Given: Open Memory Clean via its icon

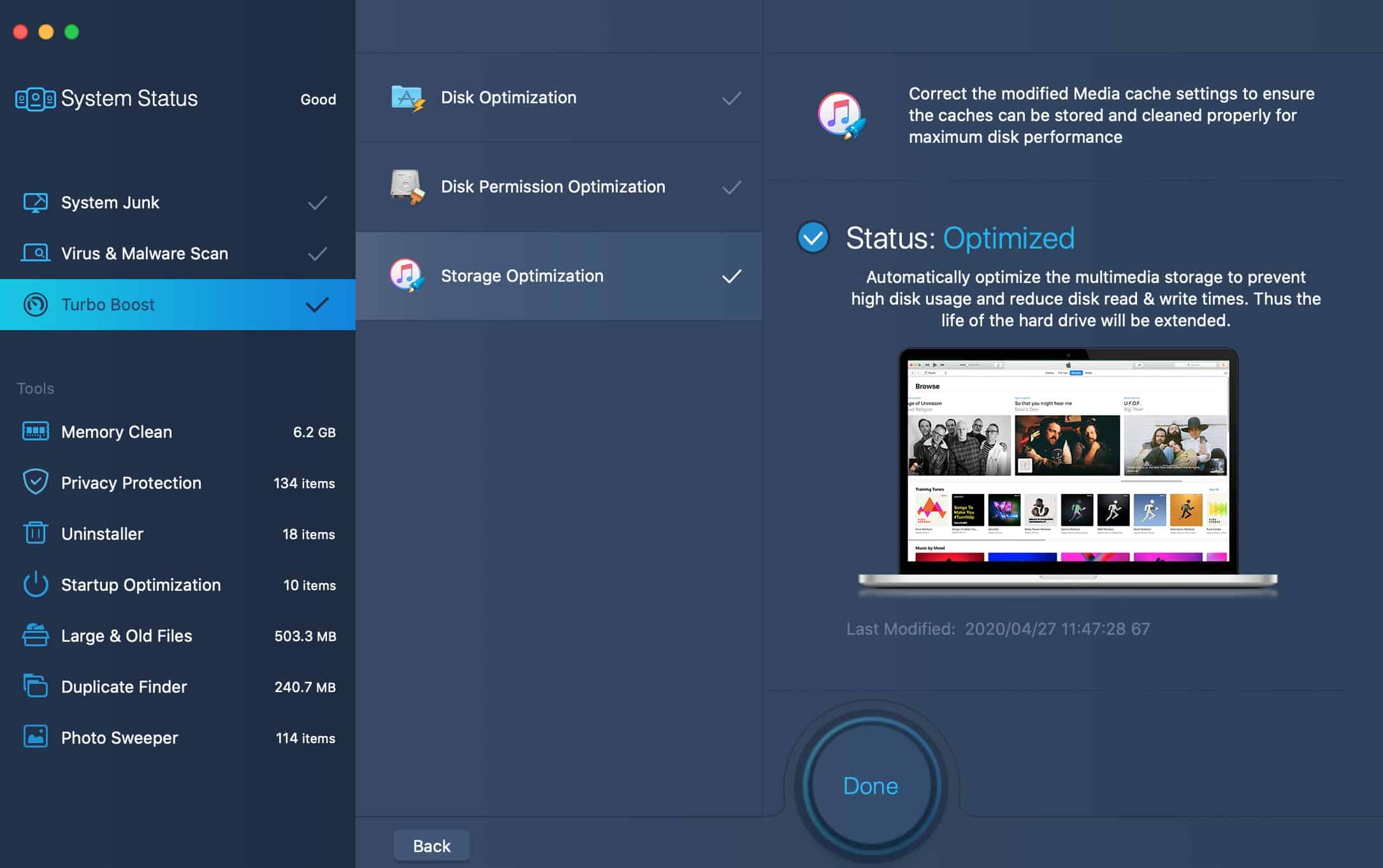Looking at the screenshot, I should click(x=36, y=431).
